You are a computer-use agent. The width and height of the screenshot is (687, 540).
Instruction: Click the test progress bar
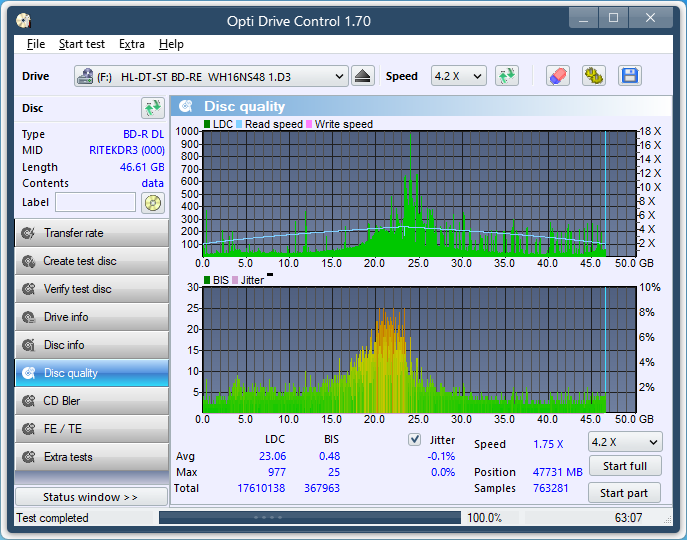310,518
